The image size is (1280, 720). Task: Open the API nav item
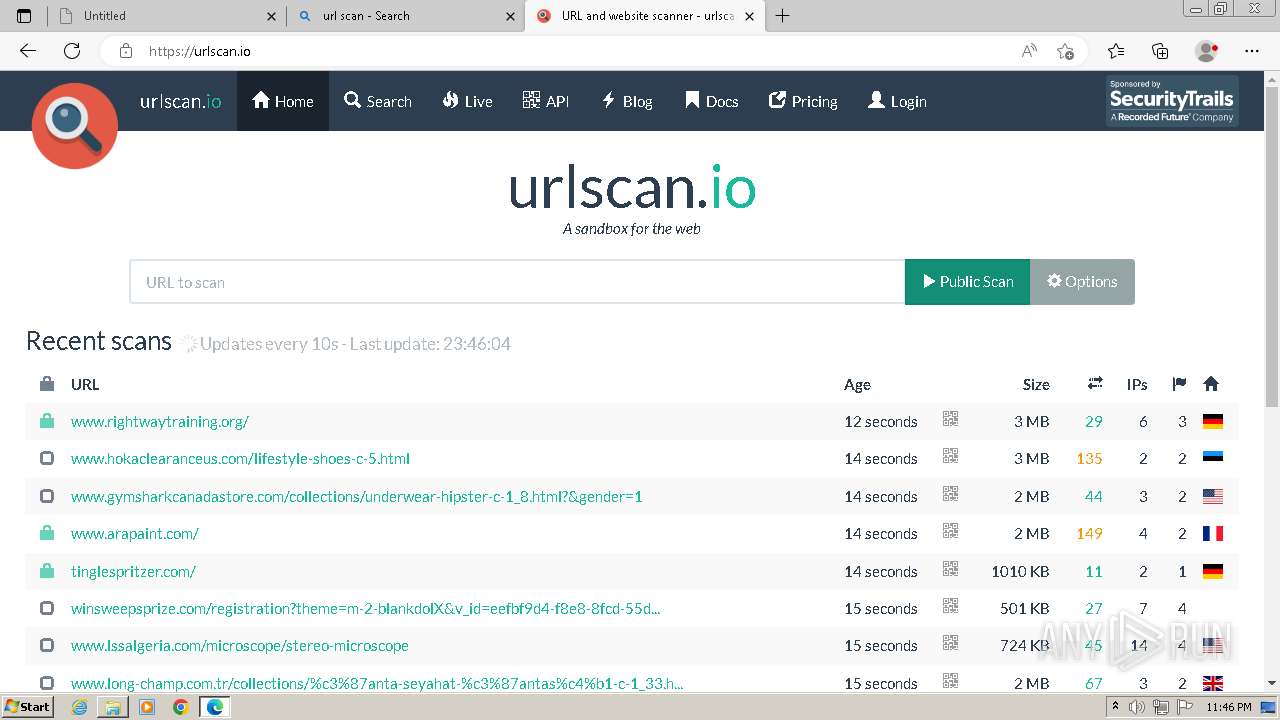546,101
